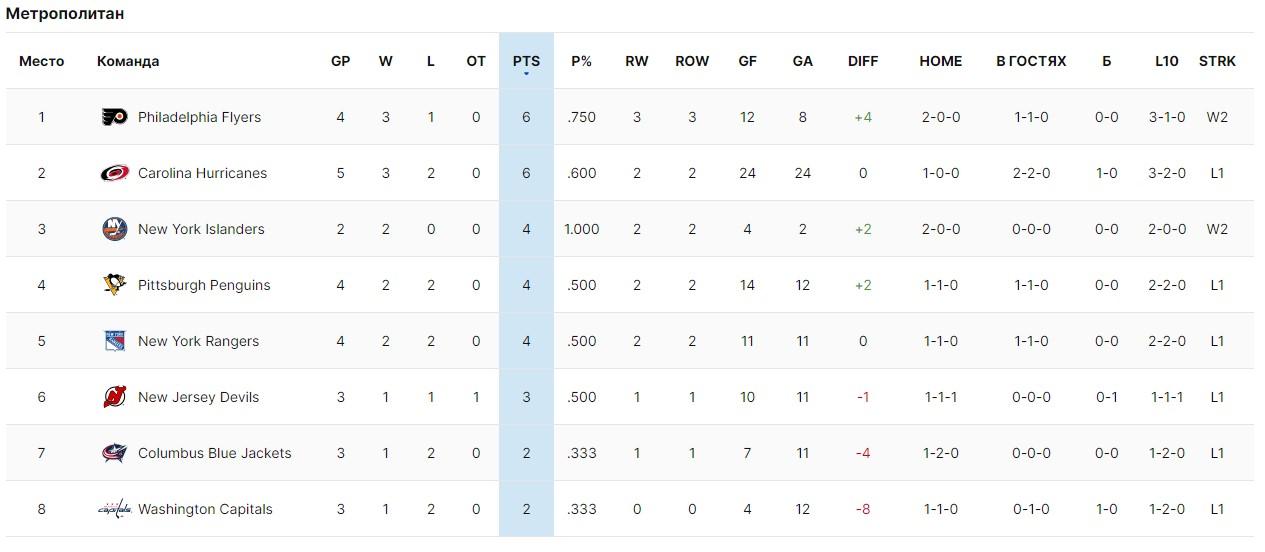Click the New York Rangers logo

click(x=115, y=341)
